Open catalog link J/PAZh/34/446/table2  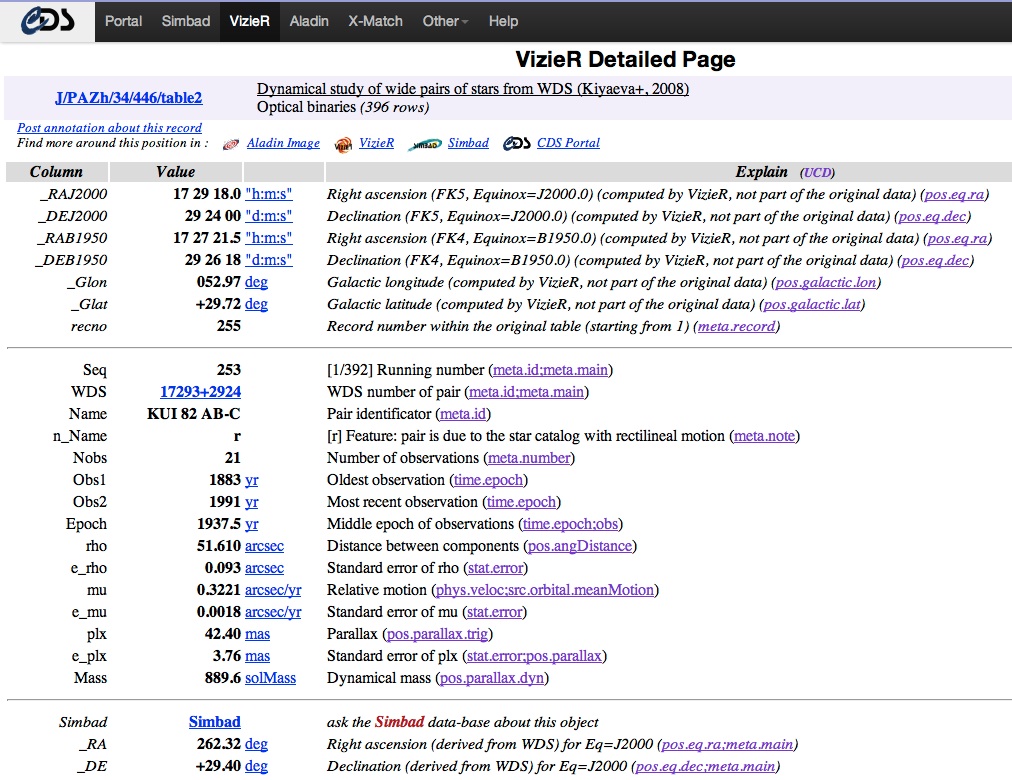click(128, 98)
